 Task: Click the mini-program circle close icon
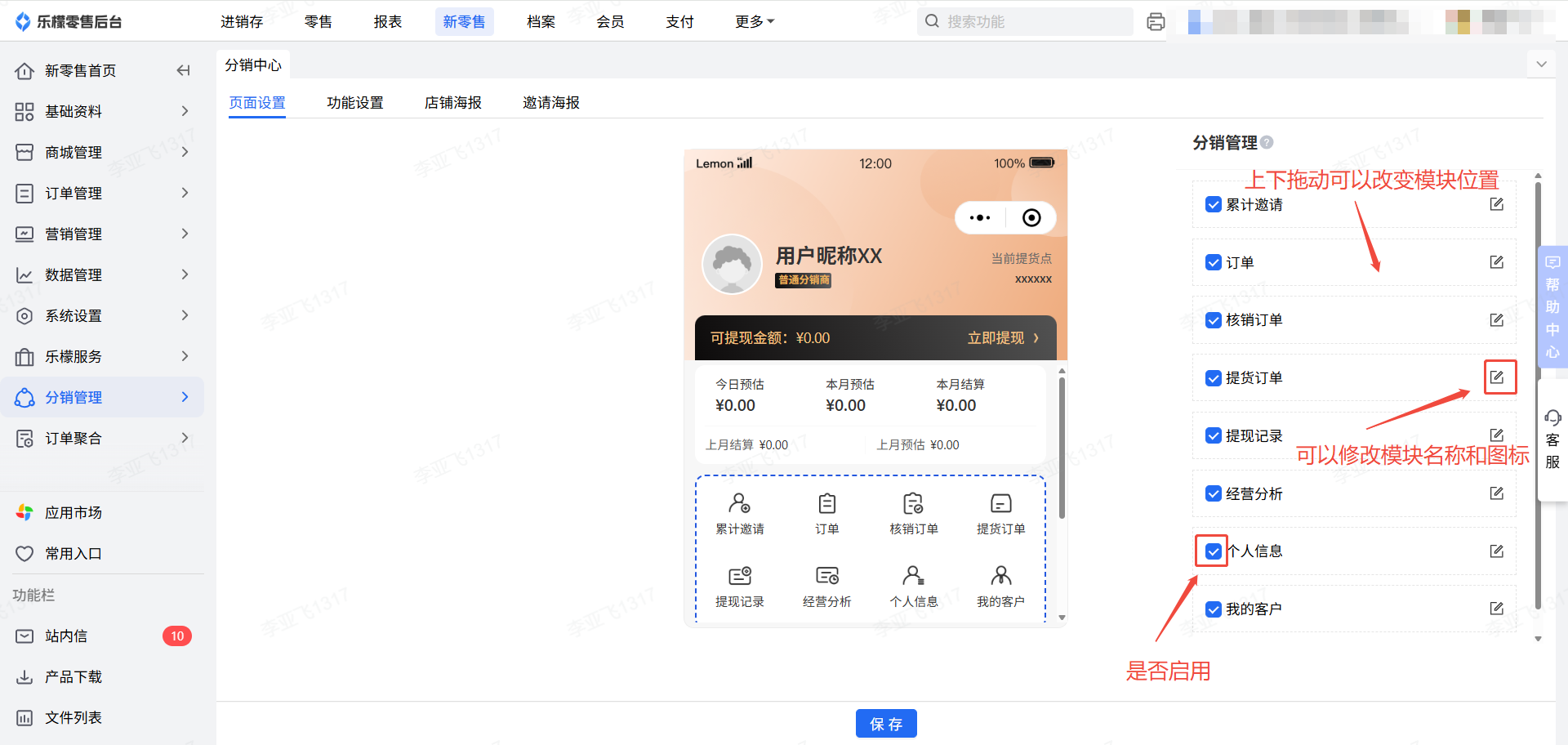pos(1031,218)
